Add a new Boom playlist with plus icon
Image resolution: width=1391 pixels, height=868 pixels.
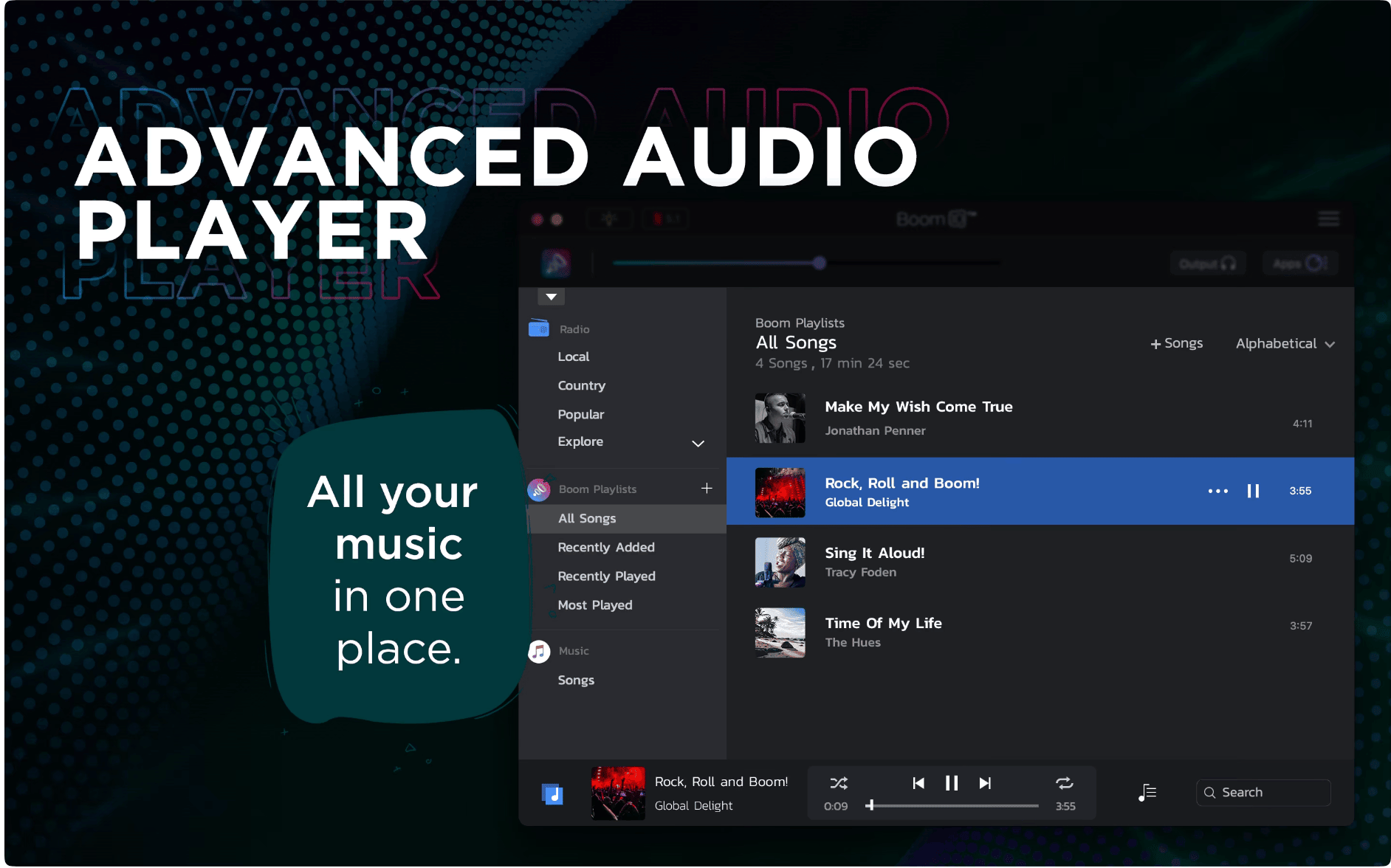707,489
